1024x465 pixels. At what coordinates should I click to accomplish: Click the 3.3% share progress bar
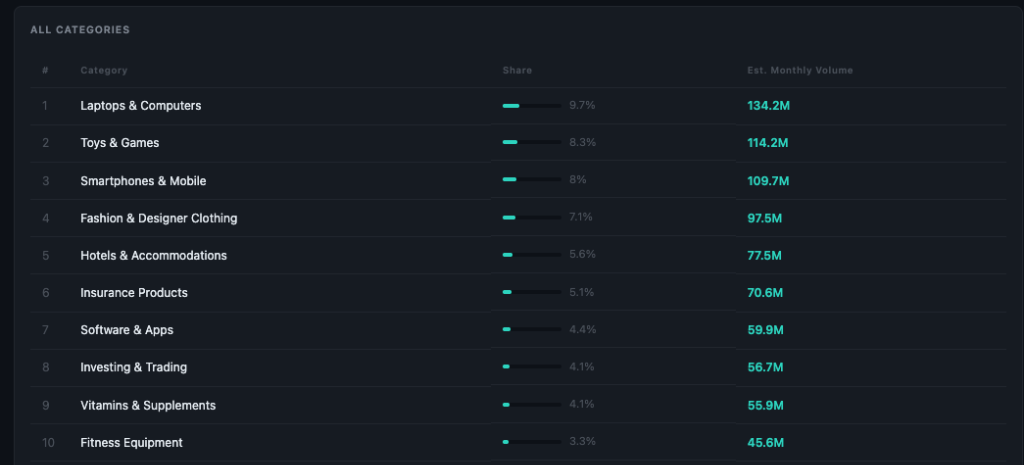pyautogui.click(x=531, y=443)
